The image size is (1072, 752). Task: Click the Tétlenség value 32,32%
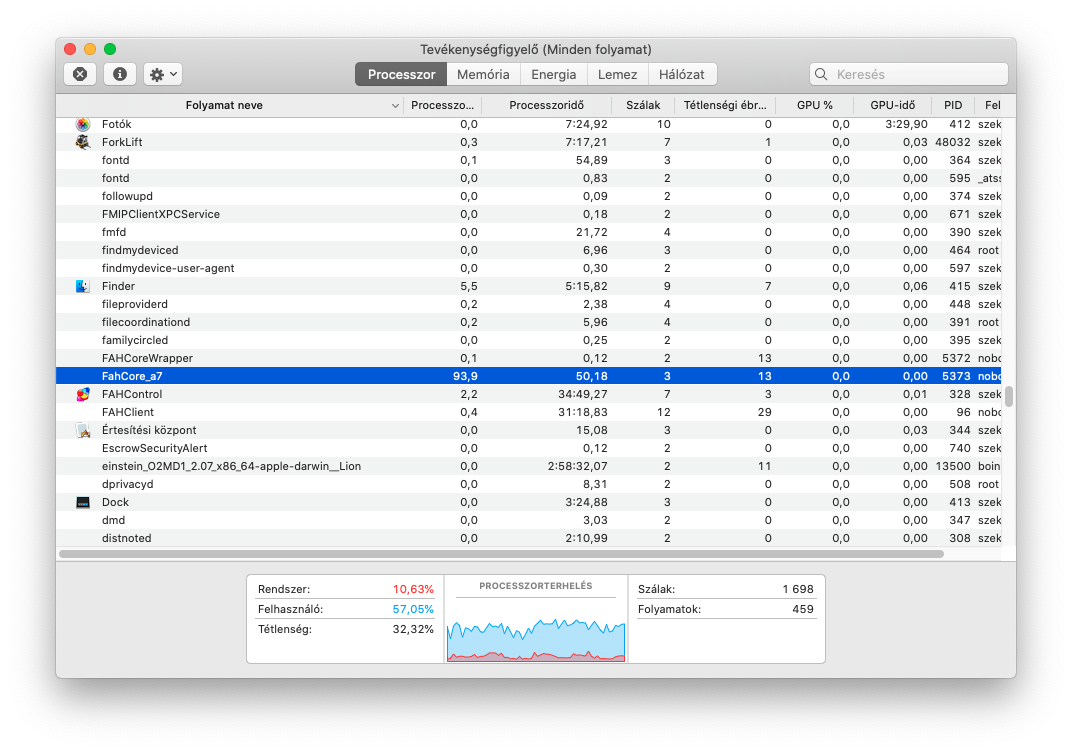(413, 630)
